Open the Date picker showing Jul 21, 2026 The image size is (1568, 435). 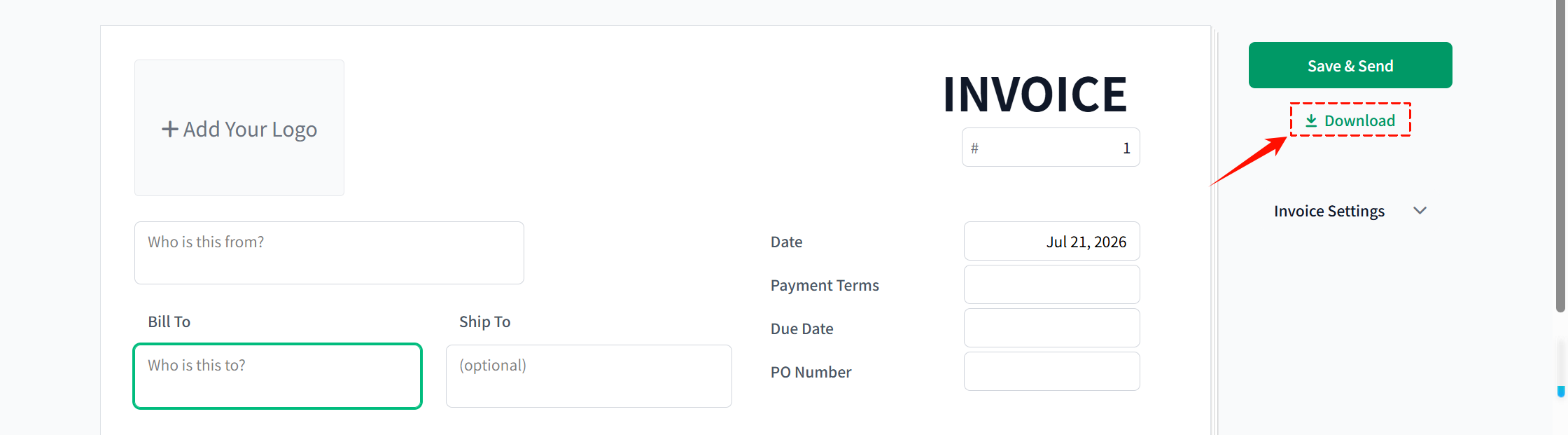pyautogui.click(x=1051, y=241)
